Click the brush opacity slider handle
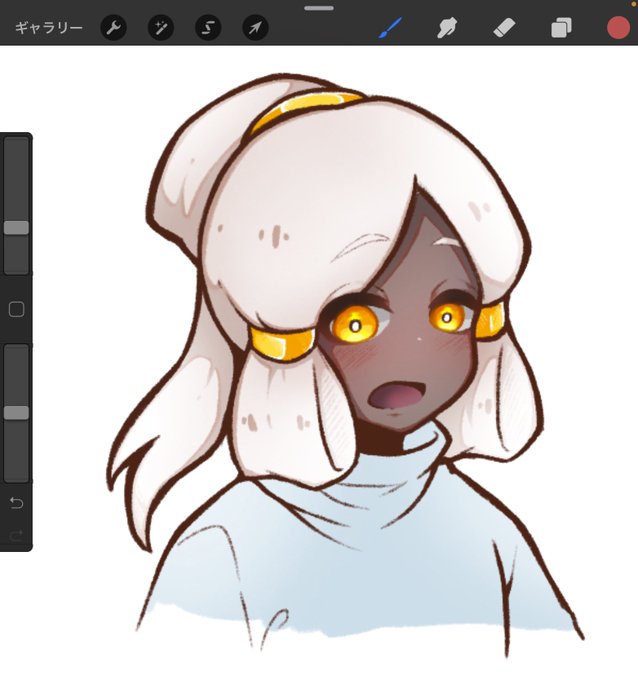Screen dimensions: 638x680 click(x=16, y=413)
